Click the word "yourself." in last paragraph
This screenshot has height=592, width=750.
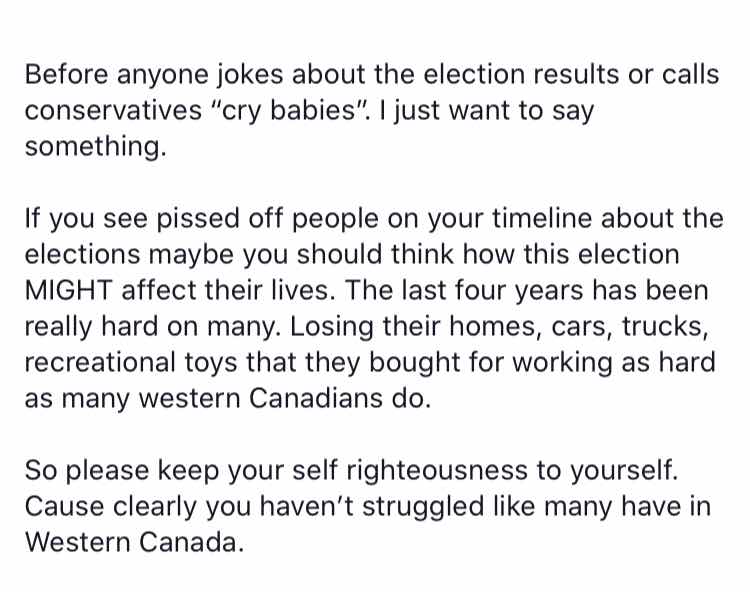pos(624,471)
